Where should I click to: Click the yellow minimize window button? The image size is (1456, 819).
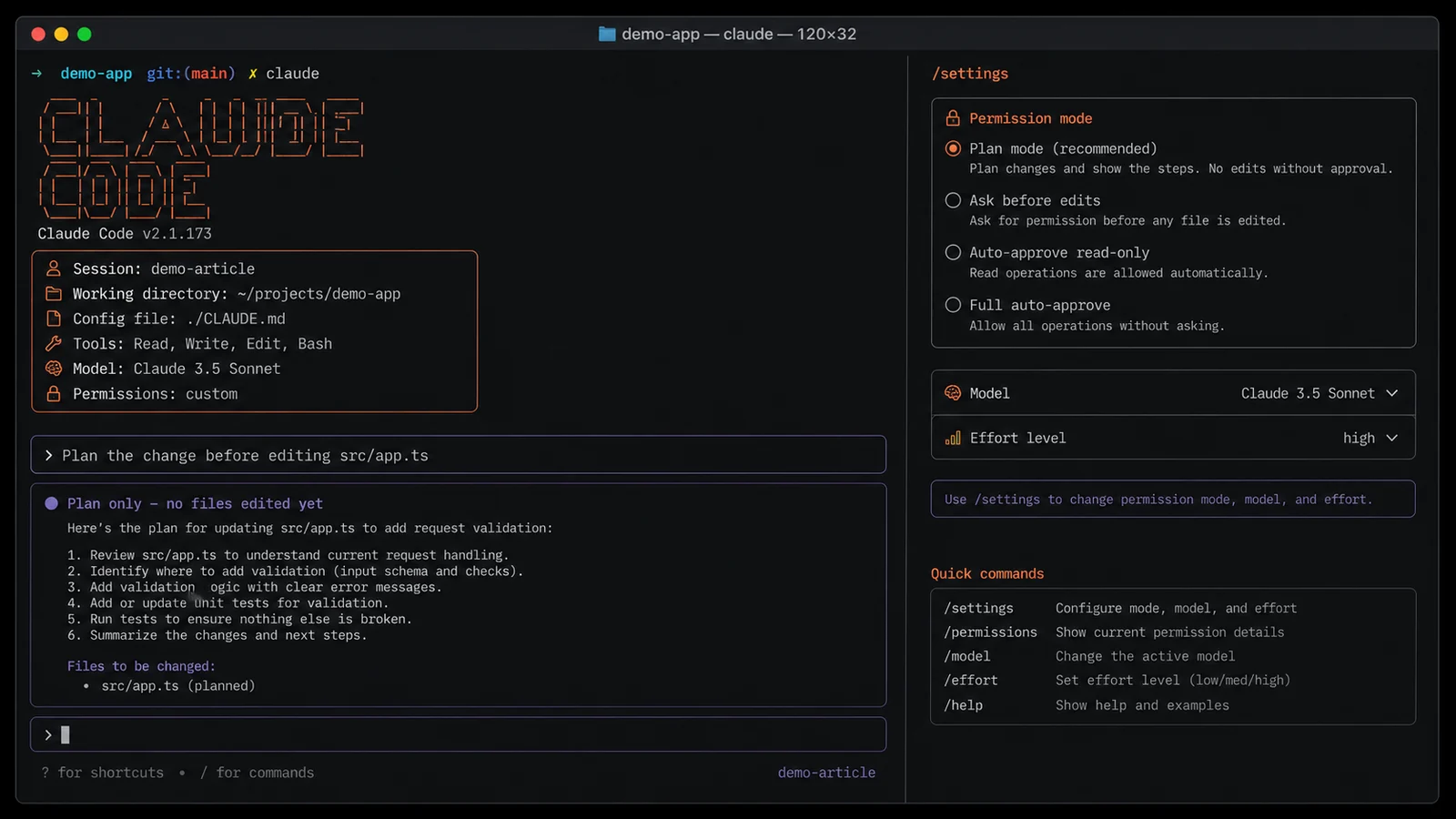(61, 34)
